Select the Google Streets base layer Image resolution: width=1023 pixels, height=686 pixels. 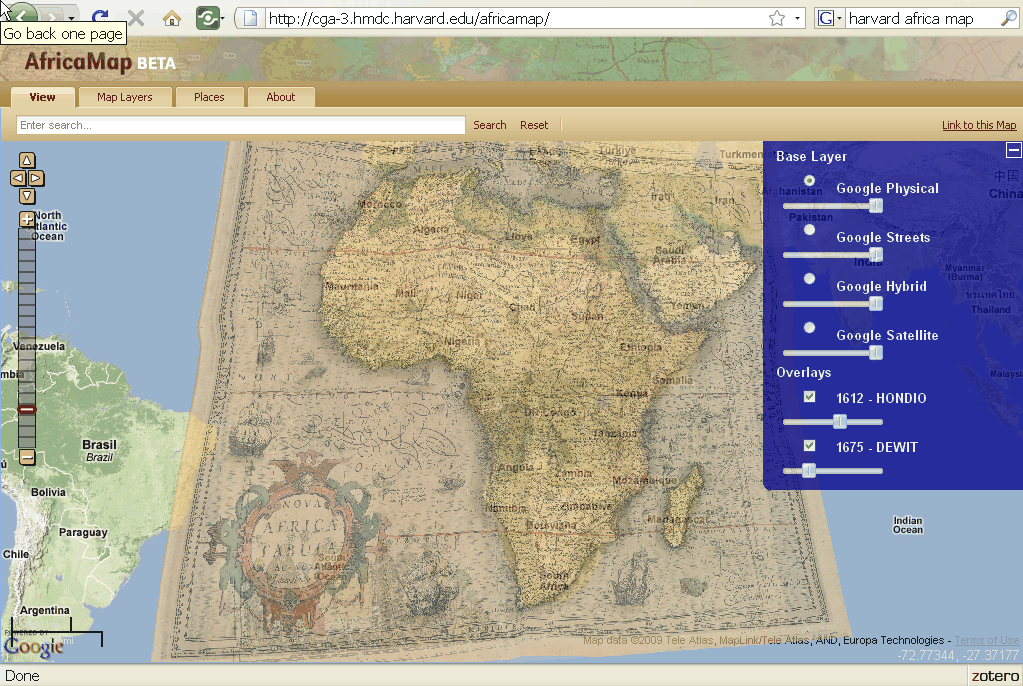pos(809,230)
